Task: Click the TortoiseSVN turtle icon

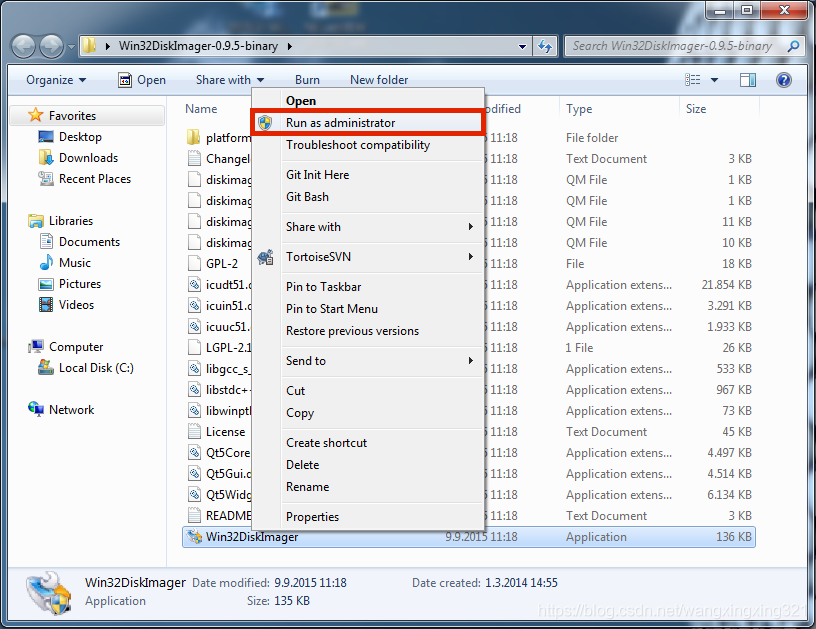Action: 265,257
